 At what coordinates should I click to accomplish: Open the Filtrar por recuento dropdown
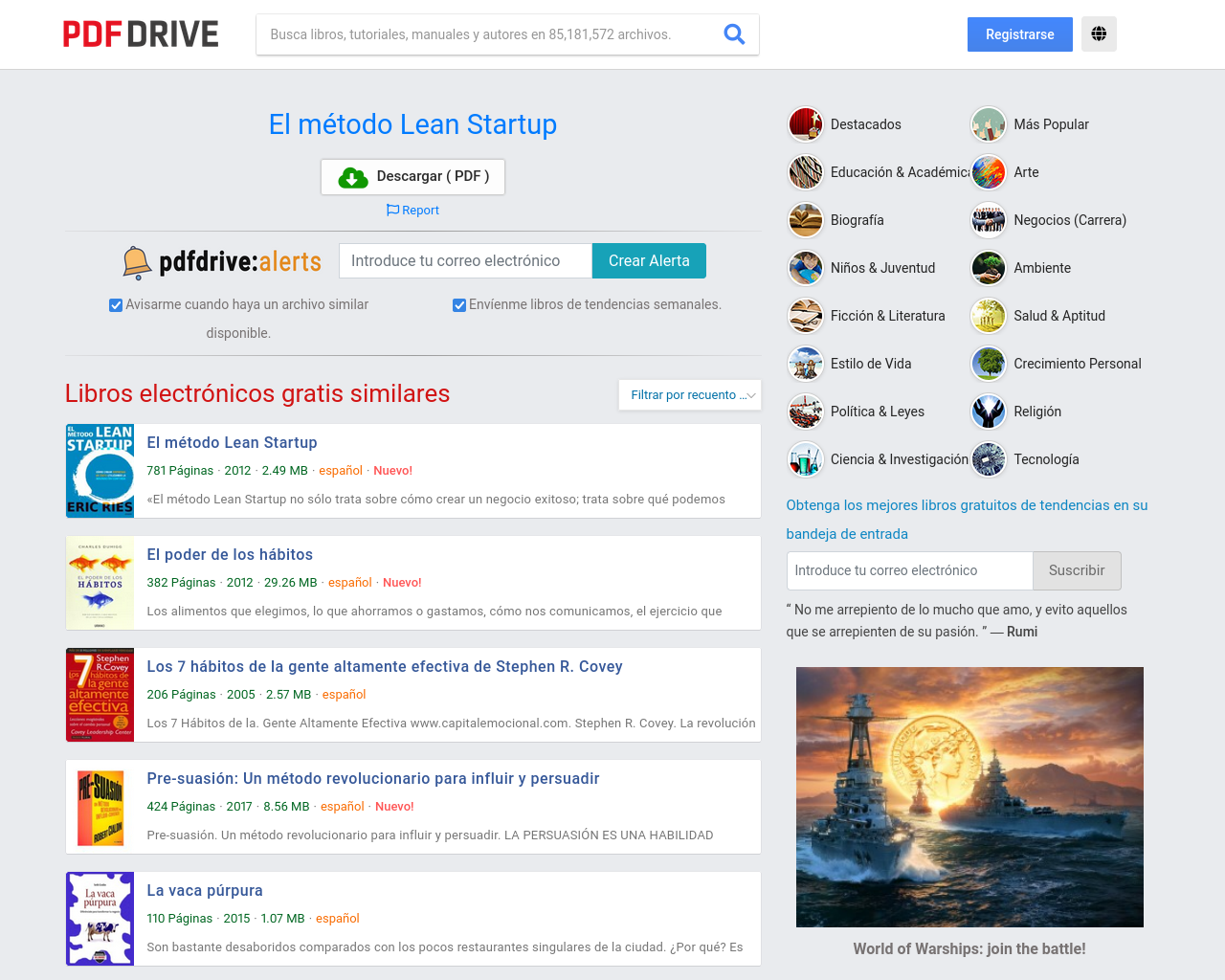(x=690, y=394)
